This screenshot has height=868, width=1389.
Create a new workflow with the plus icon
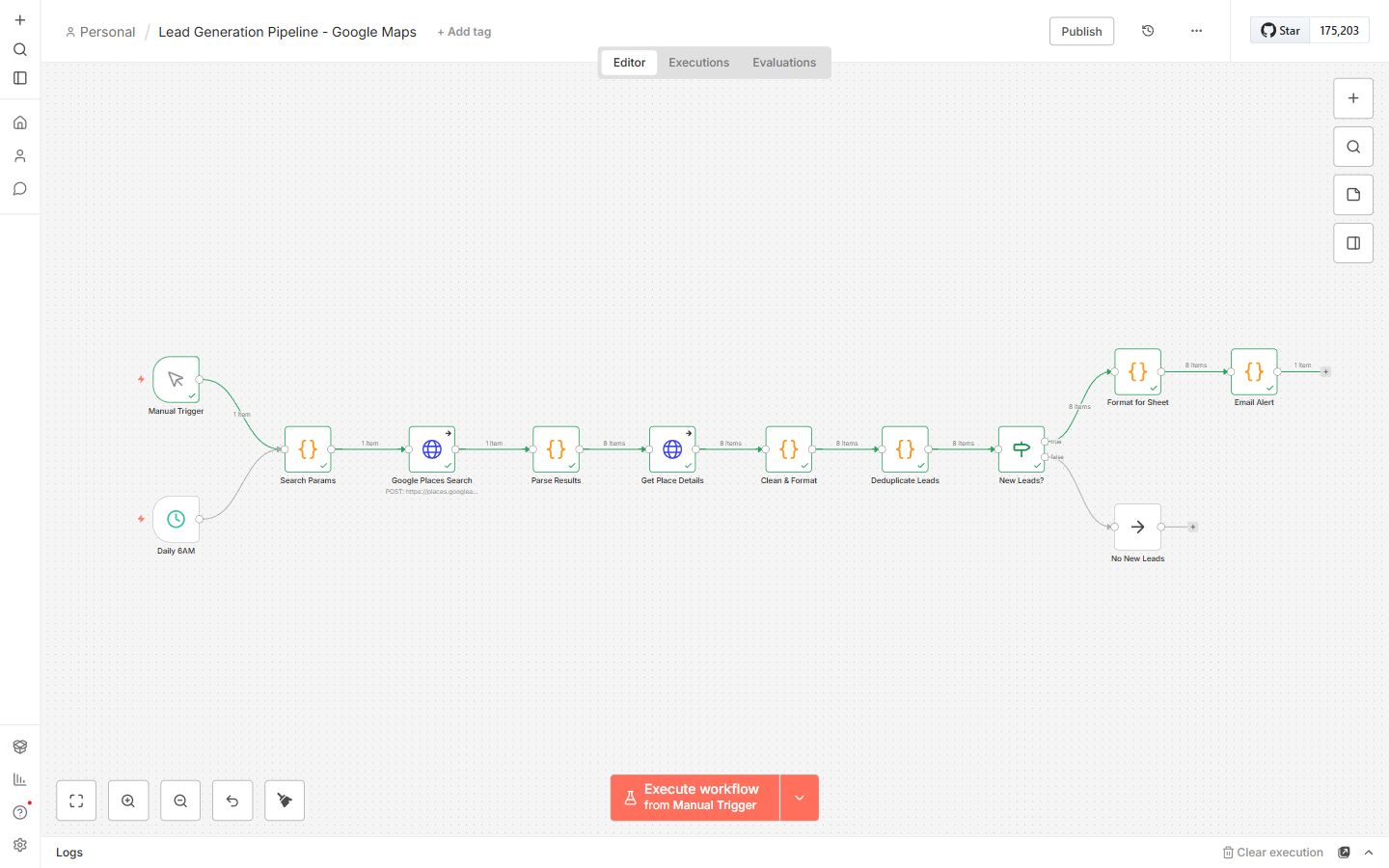pyautogui.click(x=19, y=19)
